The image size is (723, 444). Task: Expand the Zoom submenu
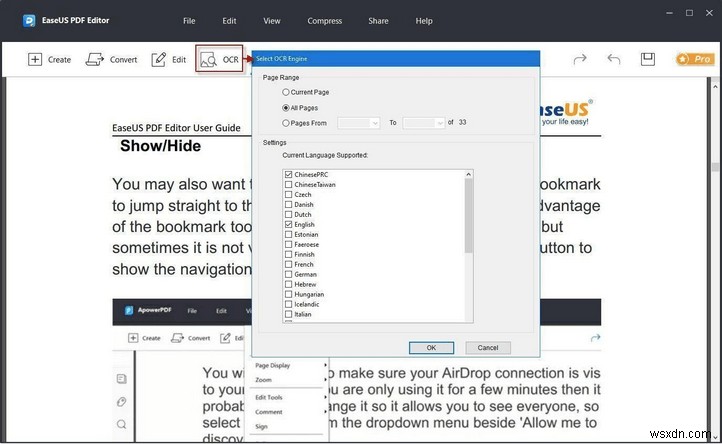coord(290,380)
